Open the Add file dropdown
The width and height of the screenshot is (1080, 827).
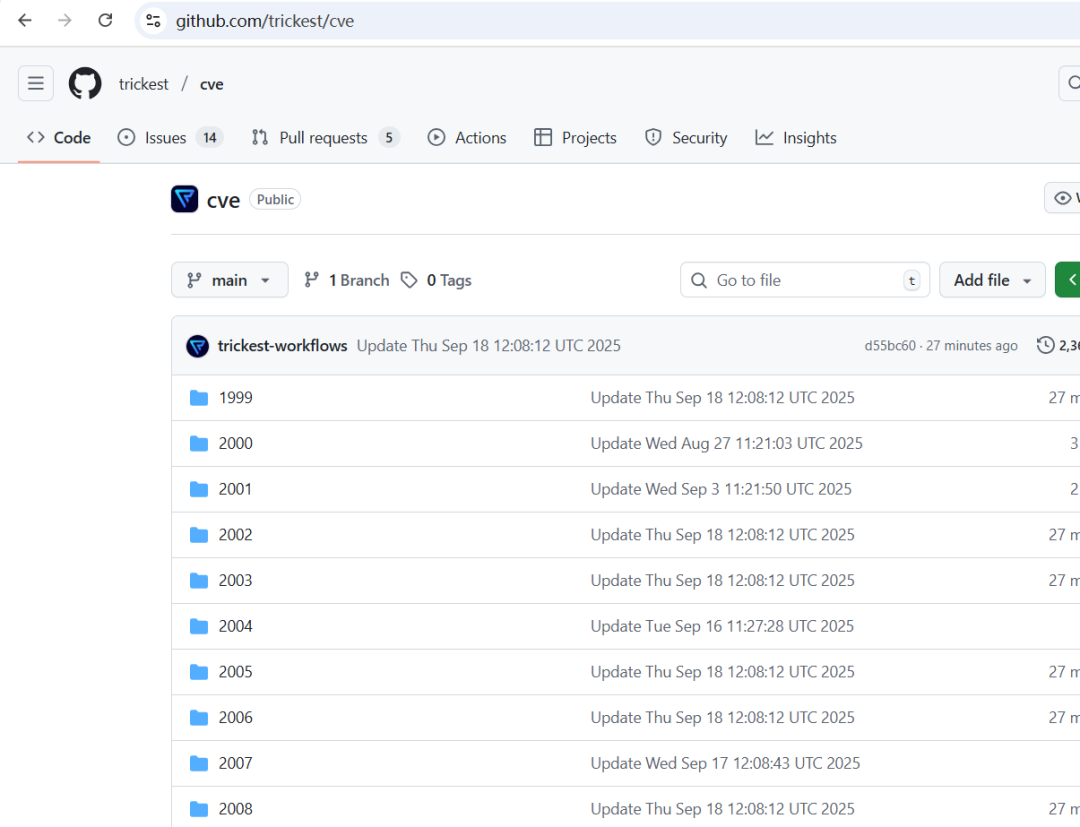[x=992, y=280]
